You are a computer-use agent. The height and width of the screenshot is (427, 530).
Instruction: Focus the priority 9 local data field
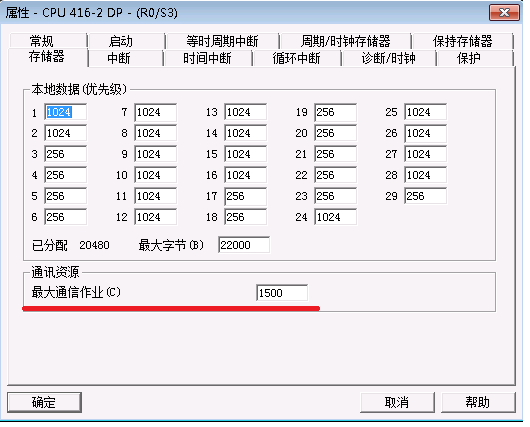coord(155,154)
